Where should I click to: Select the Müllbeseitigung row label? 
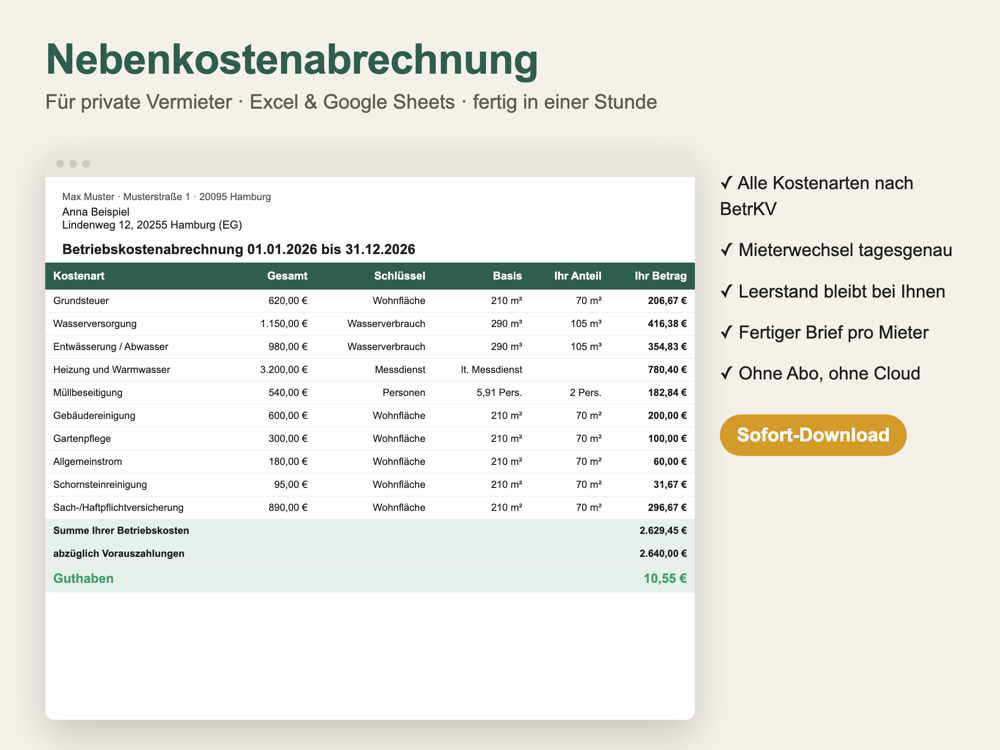[x=88, y=392]
